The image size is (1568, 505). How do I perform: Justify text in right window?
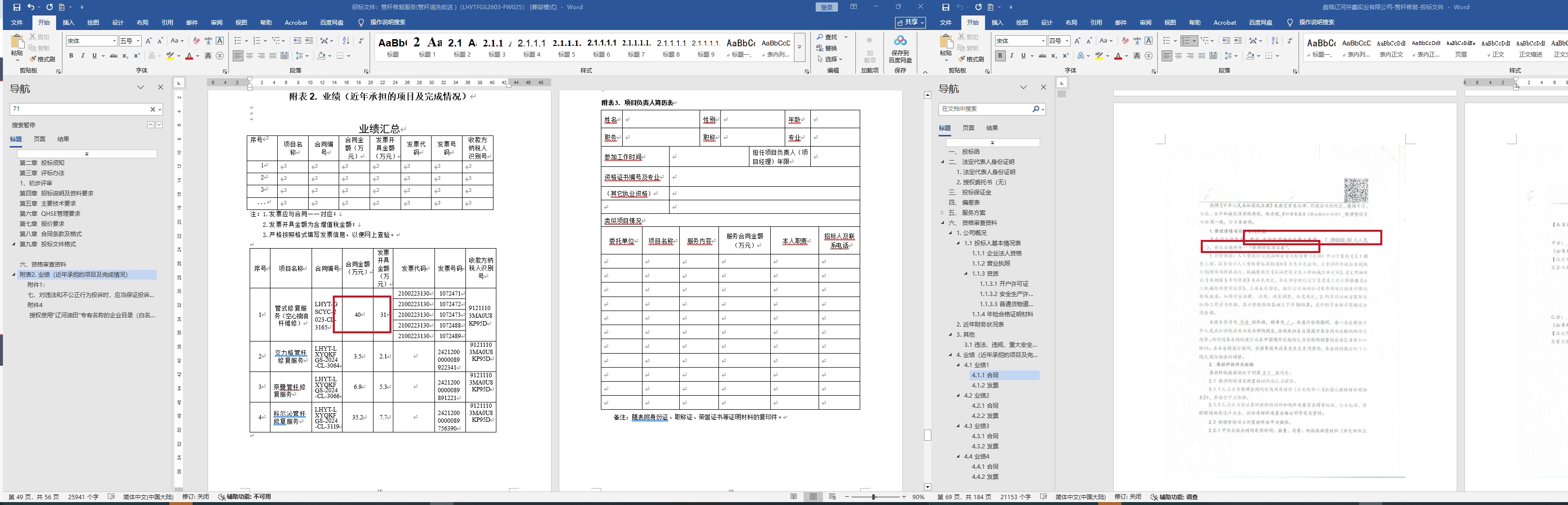click(1202, 56)
